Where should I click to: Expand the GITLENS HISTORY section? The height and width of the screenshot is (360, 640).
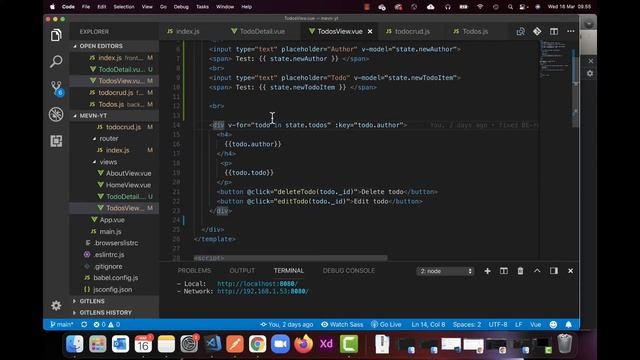click(x=114, y=313)
